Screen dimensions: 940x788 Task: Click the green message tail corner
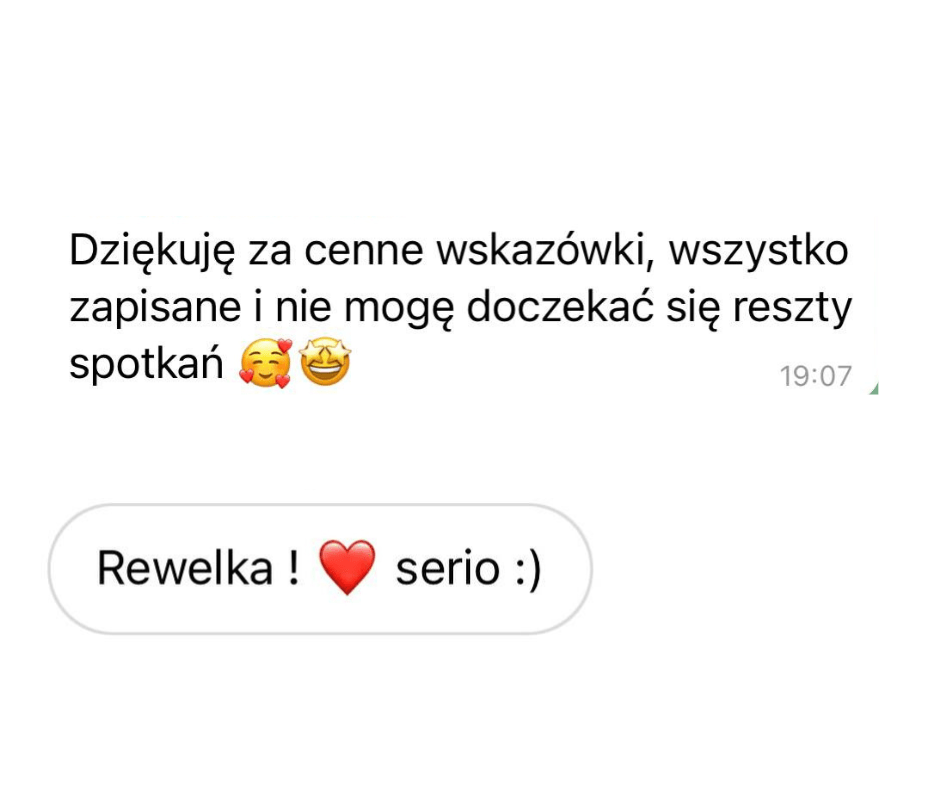tap(874, 389)
